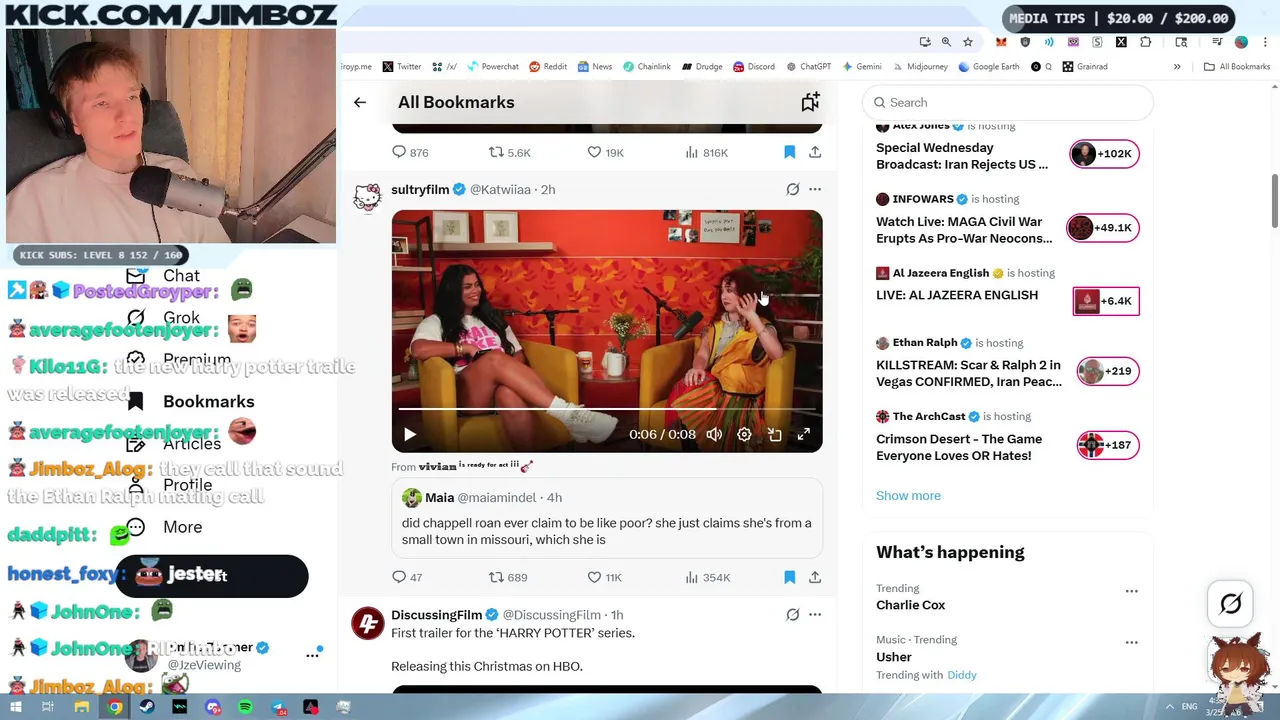Open video settings gear

[x=744, y=434]
